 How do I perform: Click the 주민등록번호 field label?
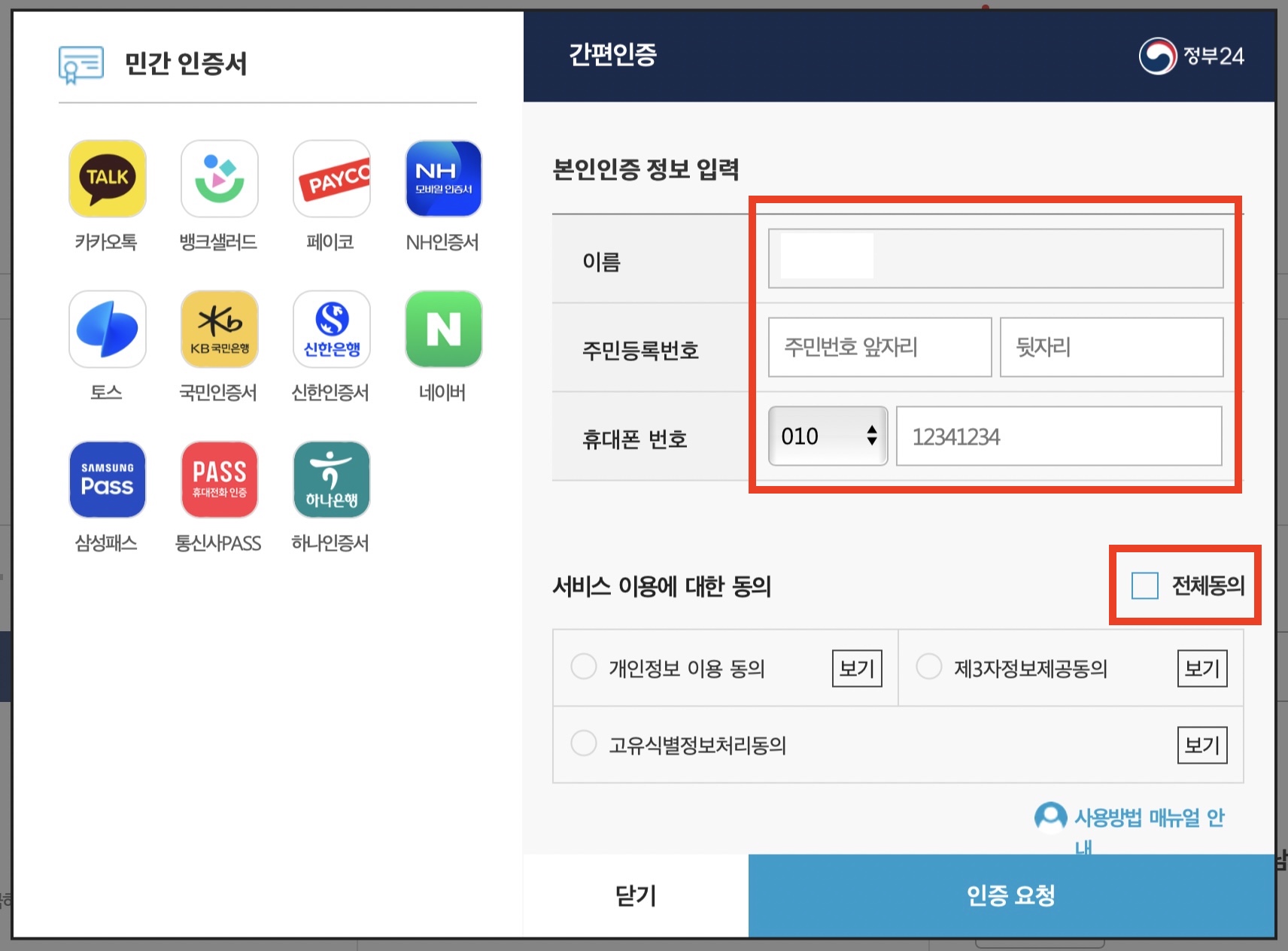point(641,350)
